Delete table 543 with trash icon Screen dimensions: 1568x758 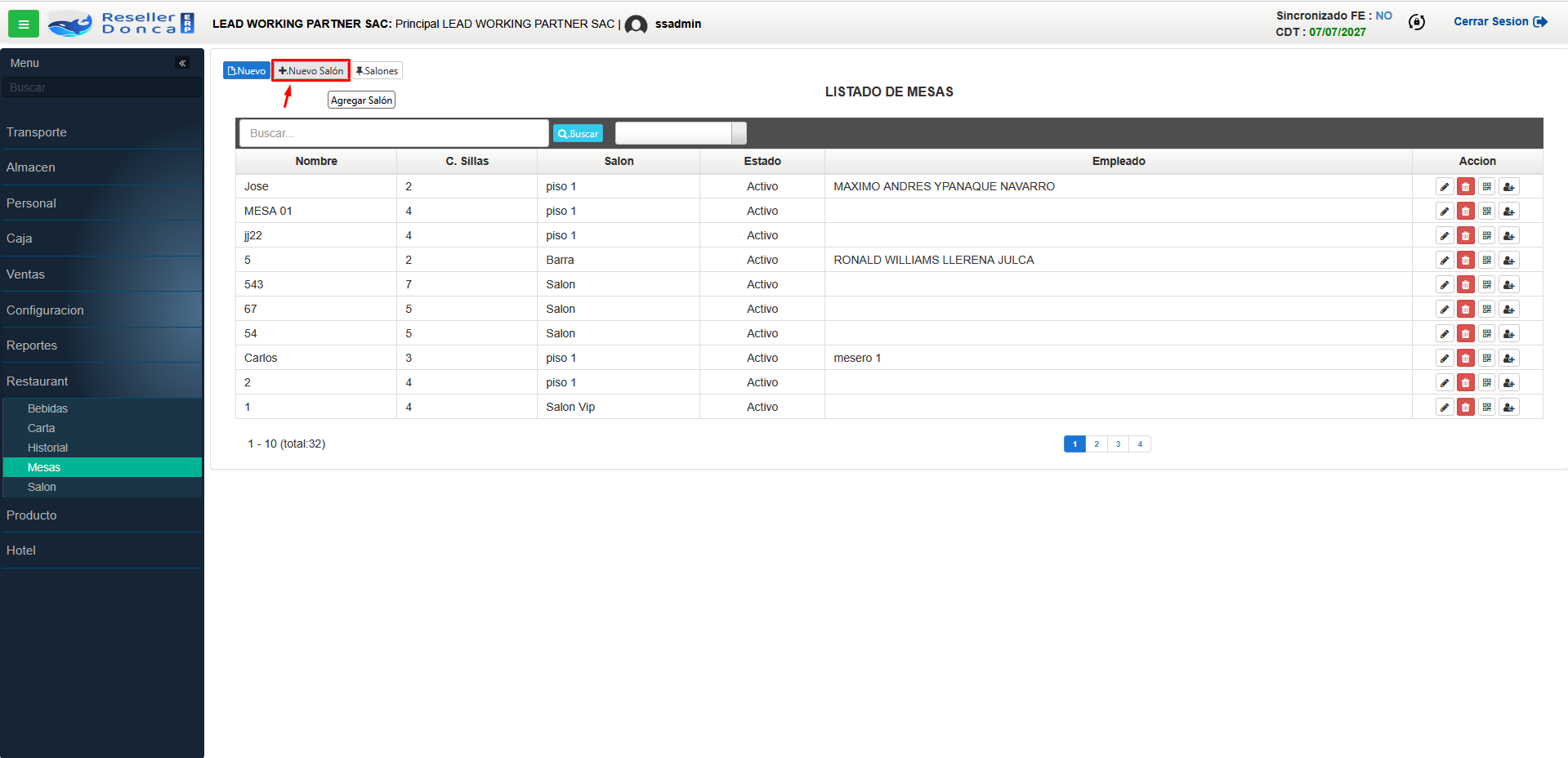[1466, 285]
